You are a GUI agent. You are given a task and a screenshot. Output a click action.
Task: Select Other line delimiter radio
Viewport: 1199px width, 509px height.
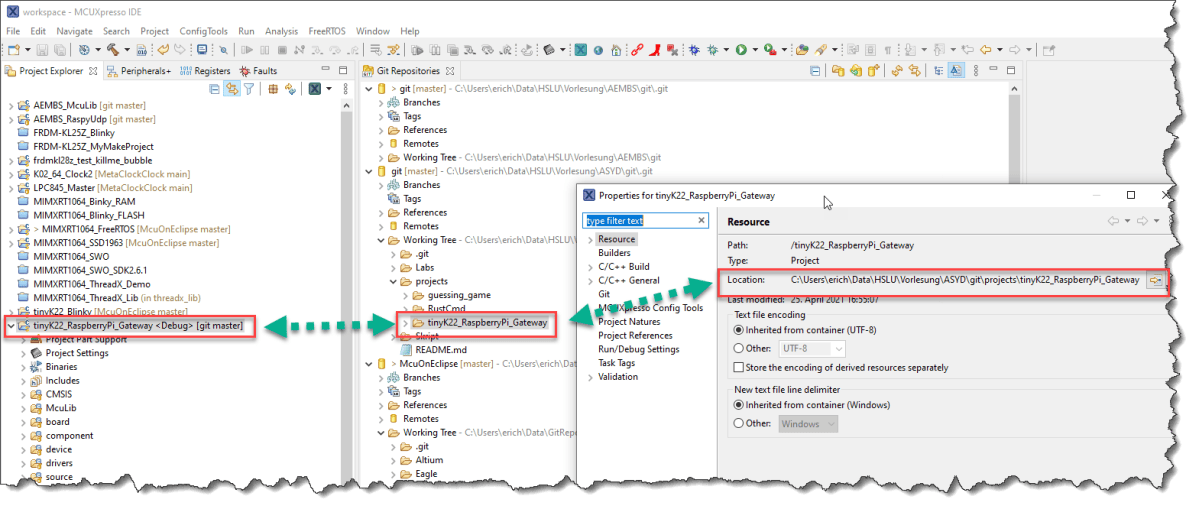(738, 423)
